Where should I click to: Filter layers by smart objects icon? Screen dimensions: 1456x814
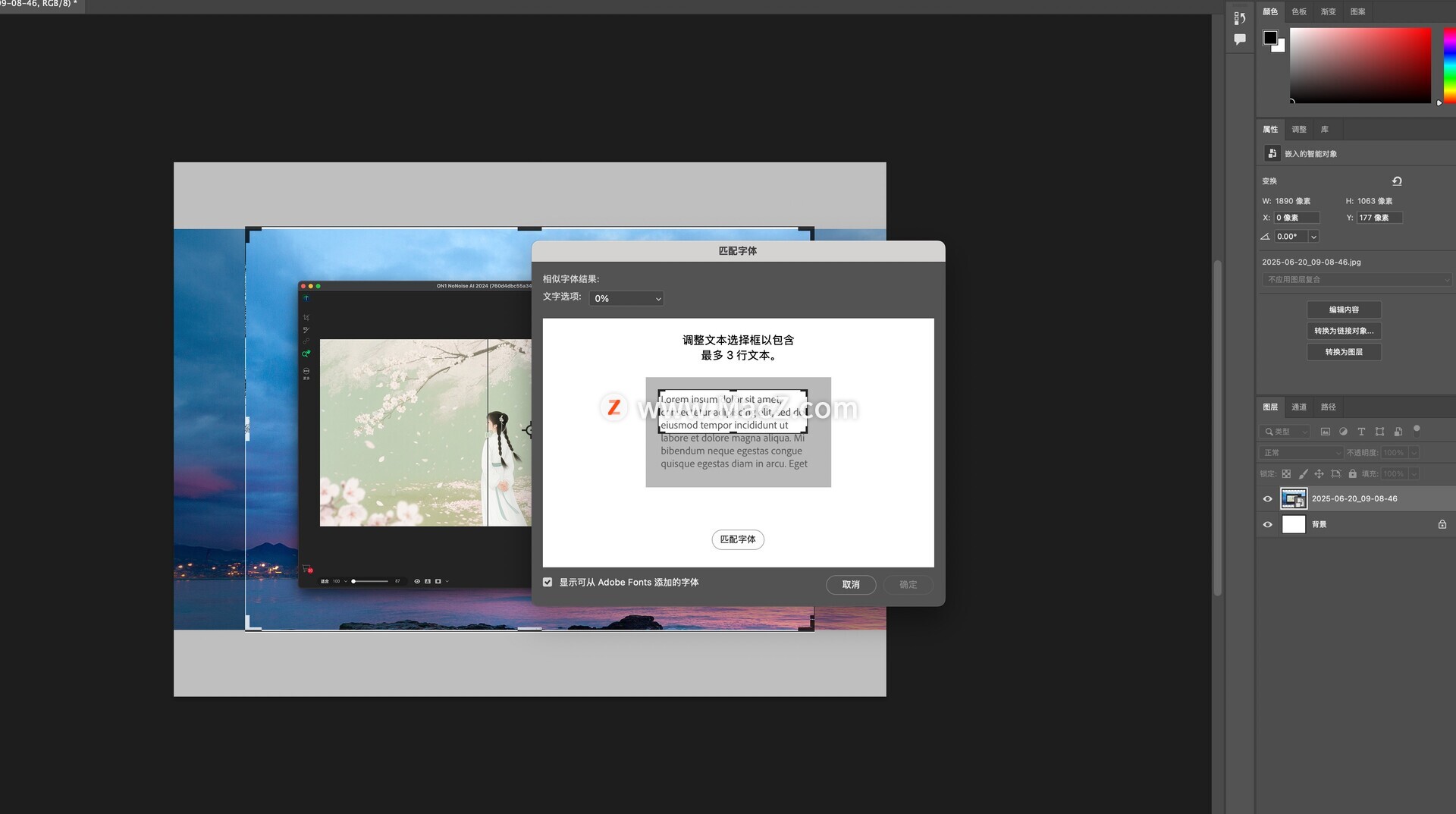pos(1398,432)
